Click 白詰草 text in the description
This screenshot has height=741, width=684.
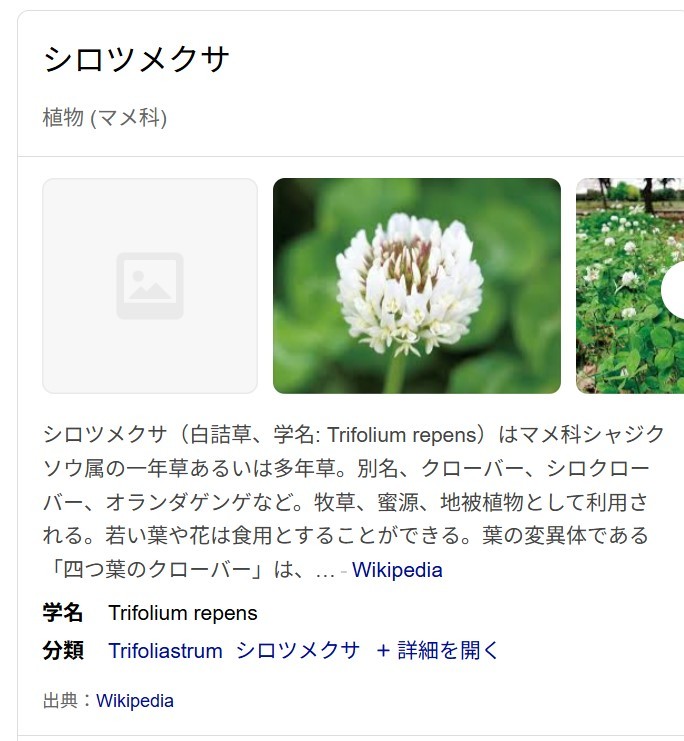220,435
